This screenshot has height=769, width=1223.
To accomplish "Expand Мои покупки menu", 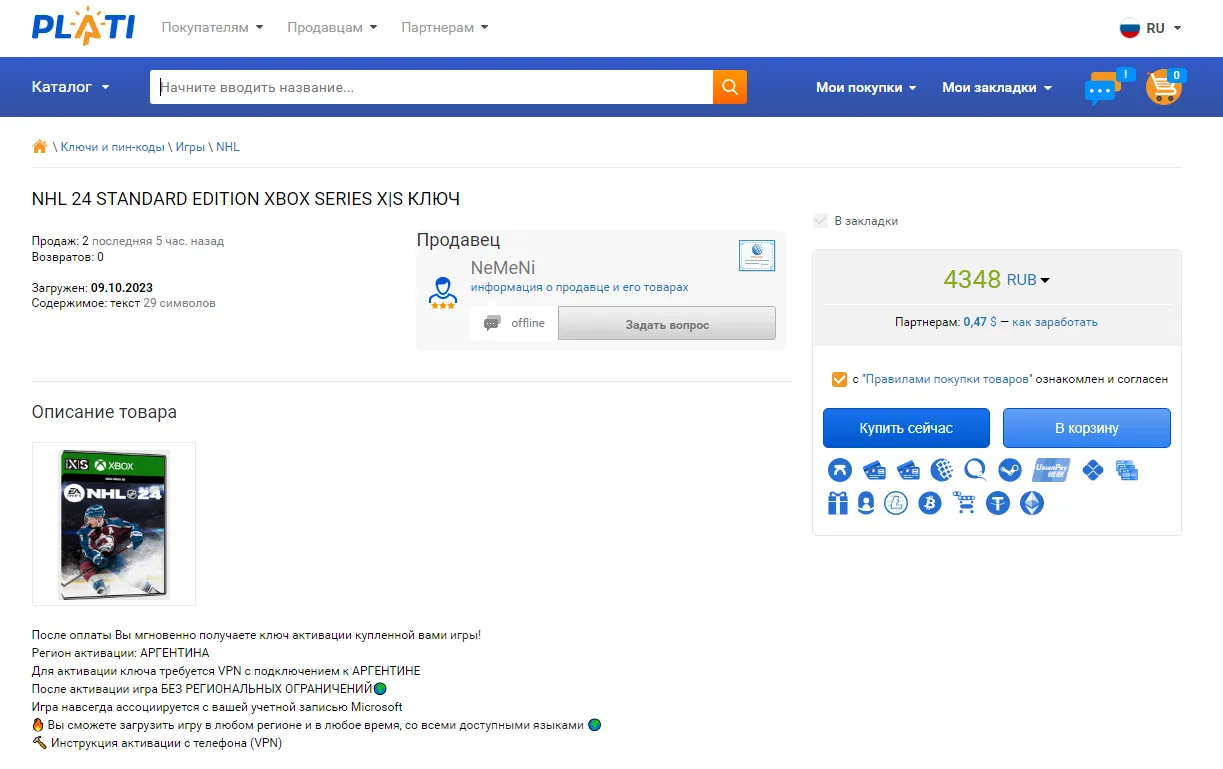I will [866, 87].
